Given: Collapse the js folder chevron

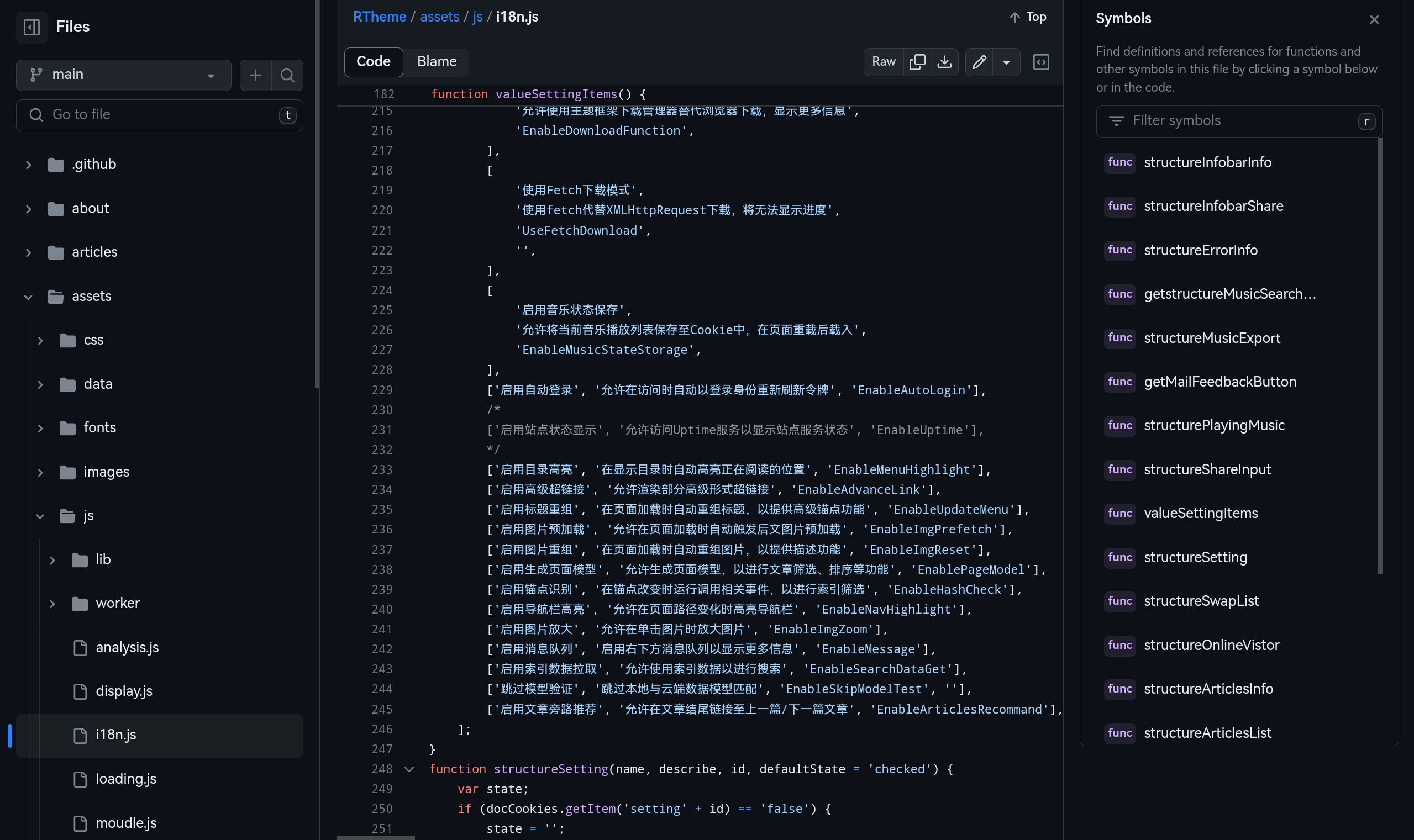Looking at the screenshot, I should click(40, 516).
